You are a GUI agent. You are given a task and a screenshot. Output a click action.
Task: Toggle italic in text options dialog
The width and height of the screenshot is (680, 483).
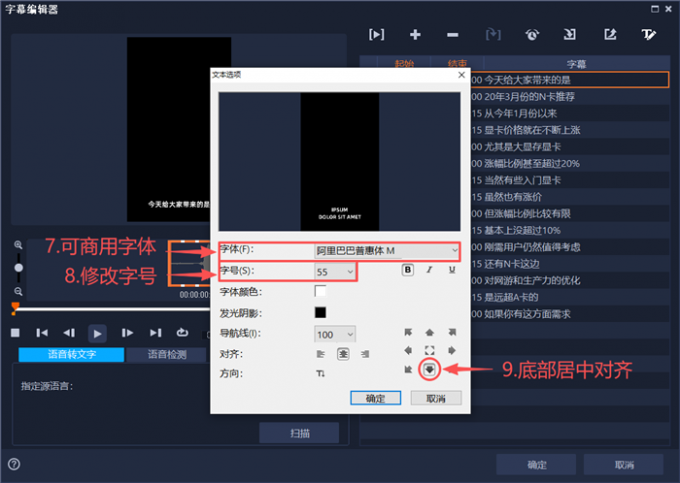[x=429, y=270]
